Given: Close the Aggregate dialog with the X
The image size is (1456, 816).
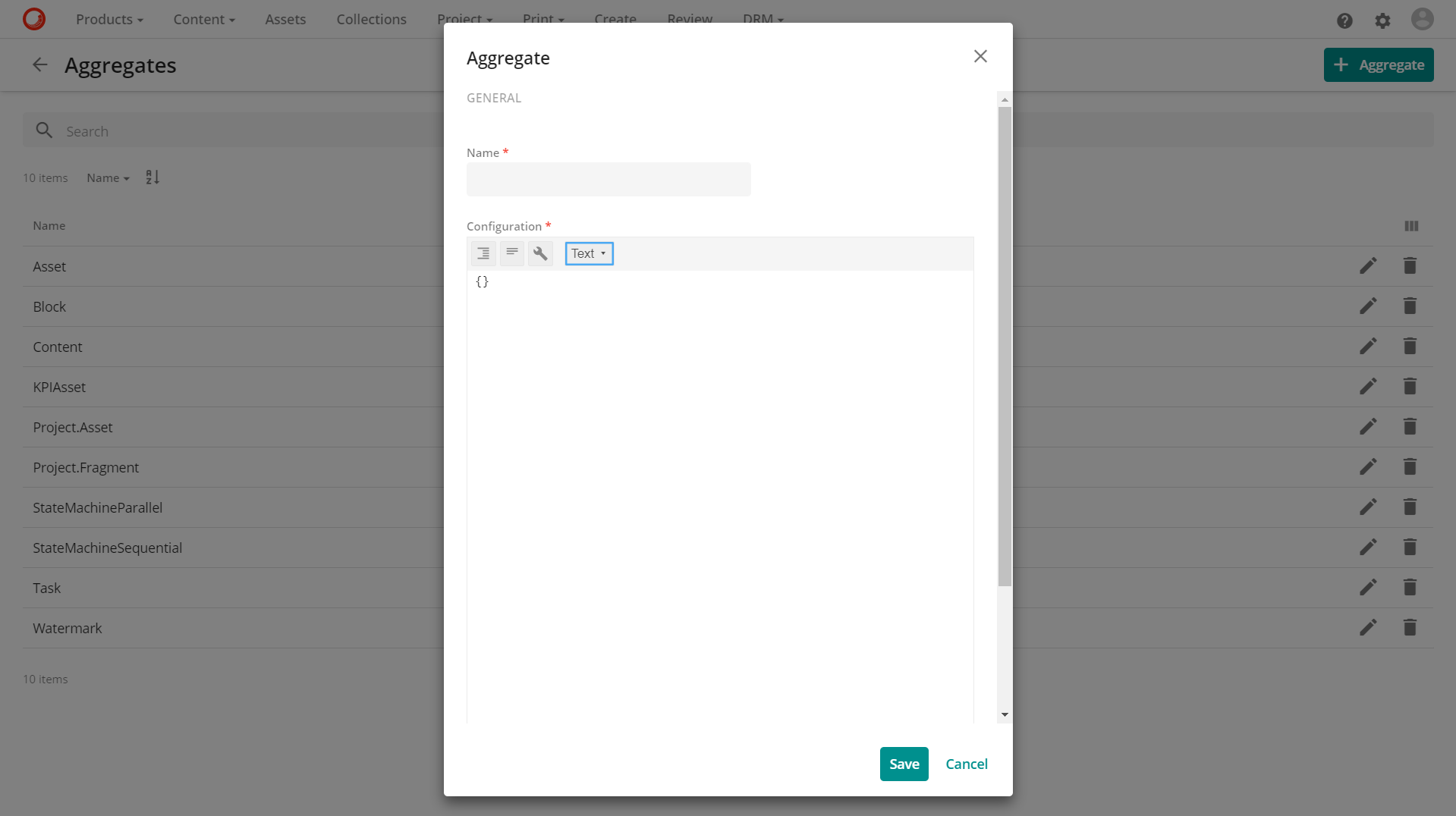Looking at the screenshot, I should pos(980,56).
